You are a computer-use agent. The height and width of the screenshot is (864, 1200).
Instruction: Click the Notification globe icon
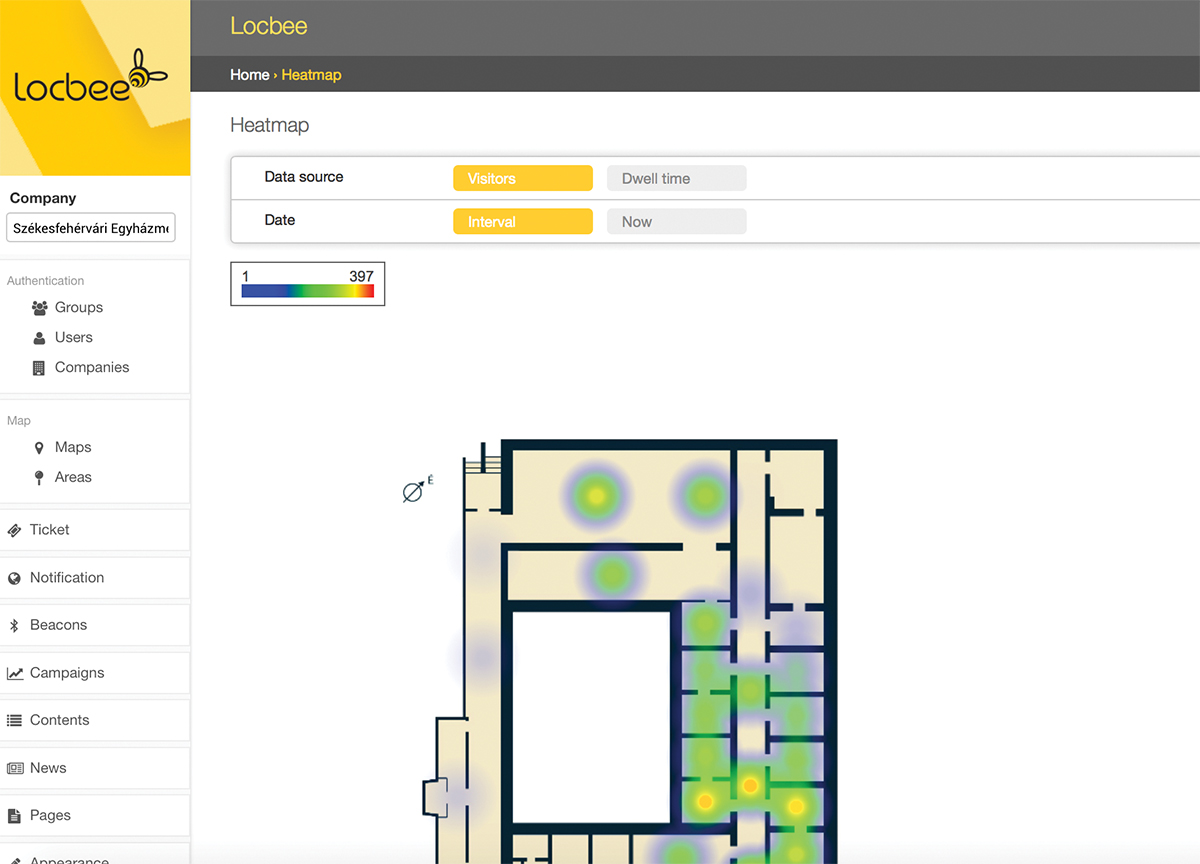[x=14, y=578]
